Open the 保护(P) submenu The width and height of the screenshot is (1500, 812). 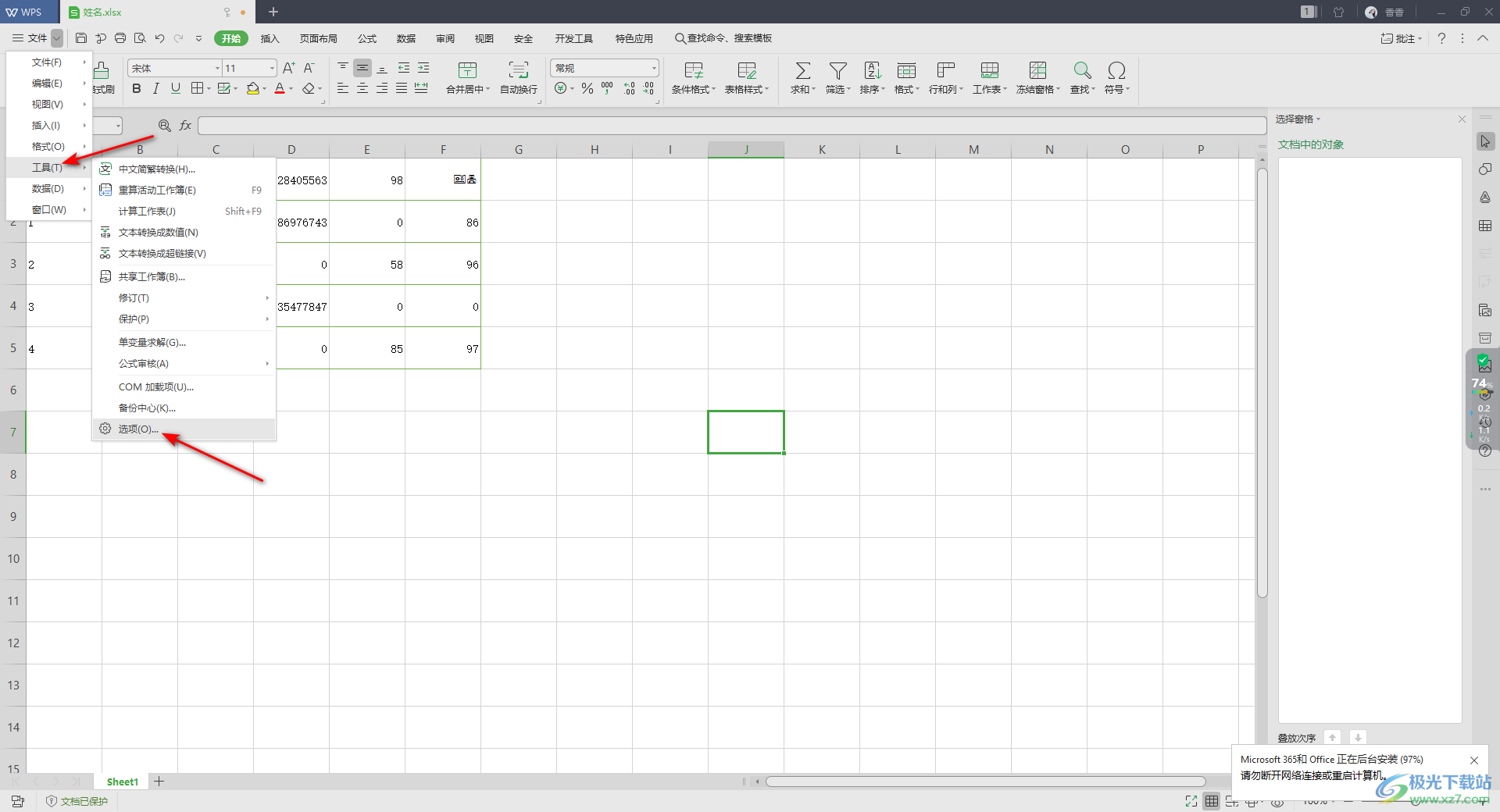click(184, 319)
